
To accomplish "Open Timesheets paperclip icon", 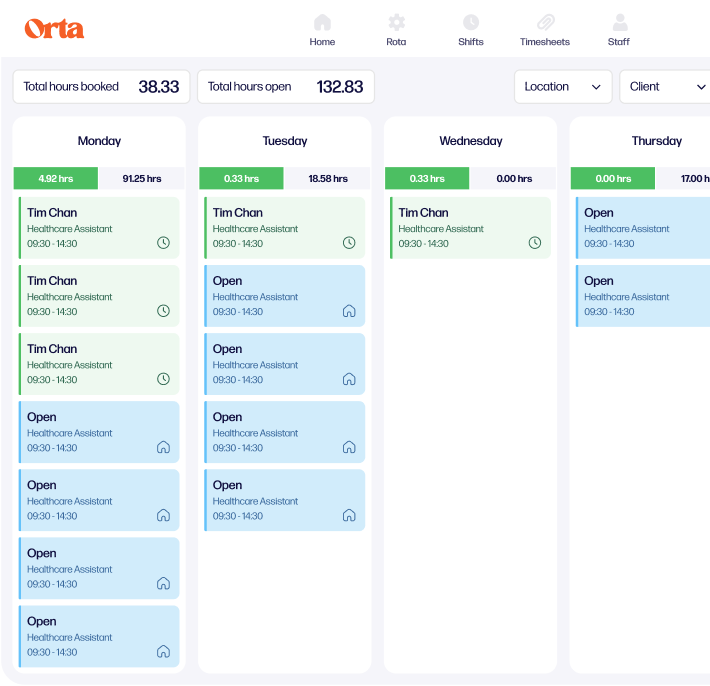I will 545,23.
